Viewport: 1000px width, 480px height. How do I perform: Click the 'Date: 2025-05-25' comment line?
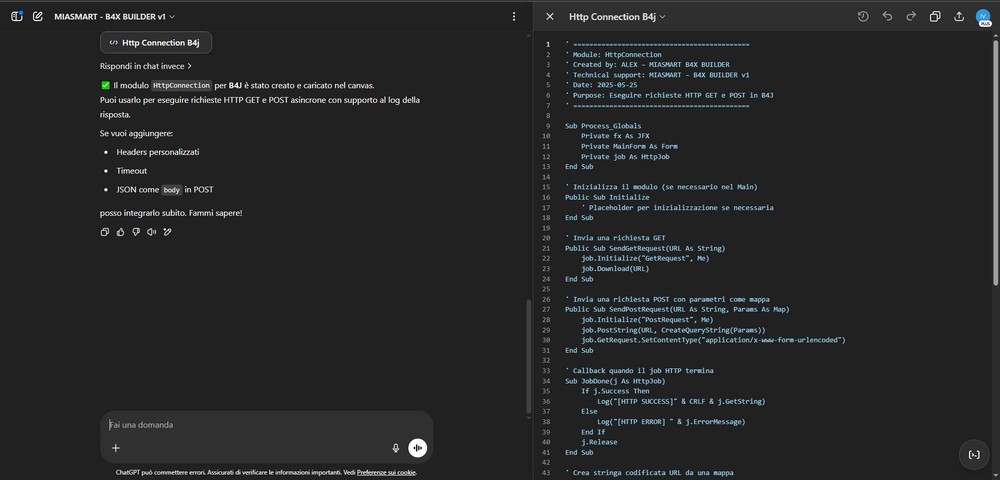[x=601, y=85]
